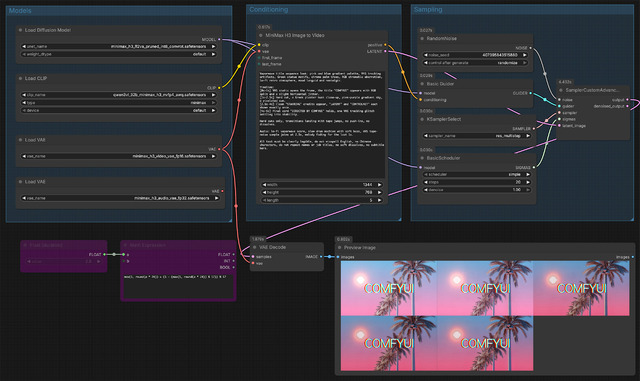Increase noise_seed with the right arrow
Viewport: 640px width, 381px height.
(x=525, y=55)
